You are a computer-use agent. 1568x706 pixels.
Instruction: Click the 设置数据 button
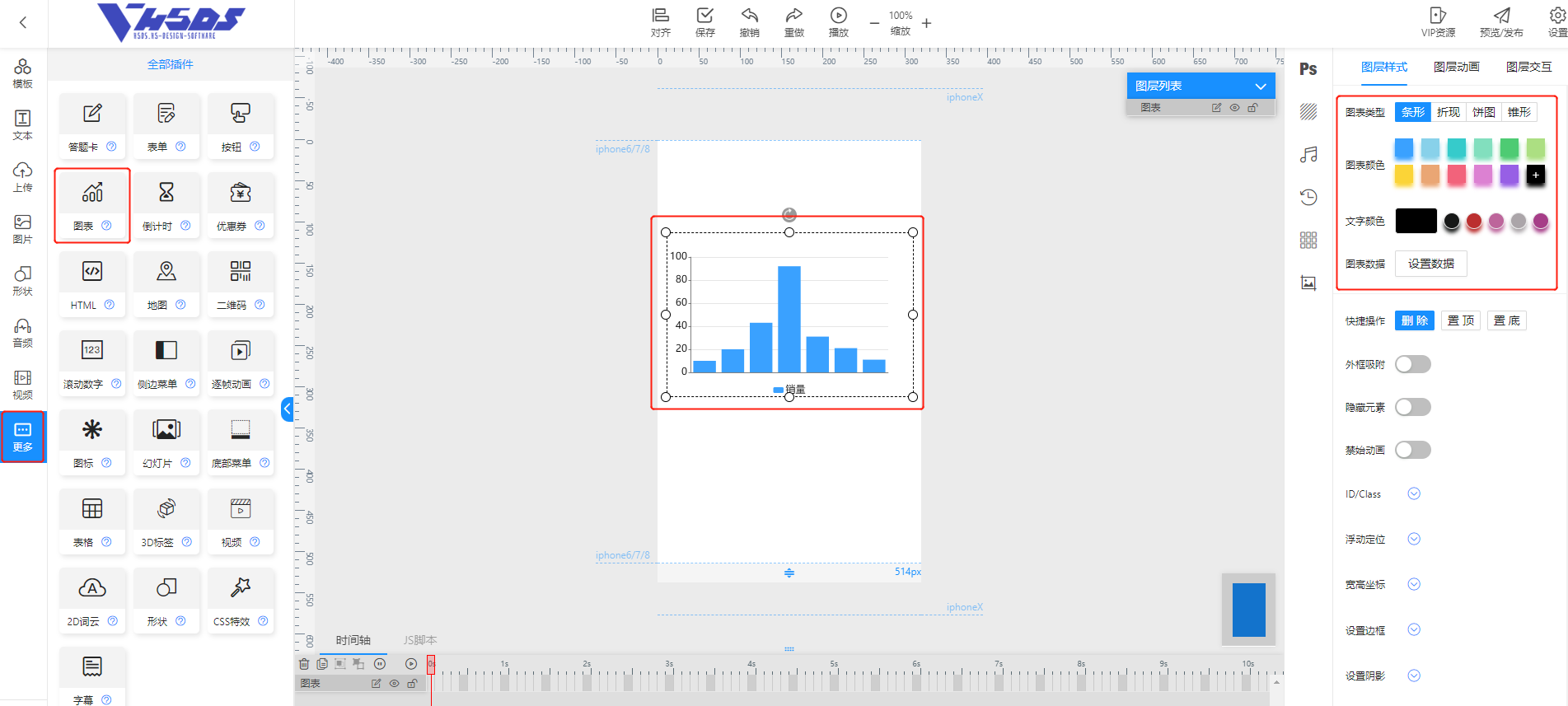click(x=1431, y=264)
